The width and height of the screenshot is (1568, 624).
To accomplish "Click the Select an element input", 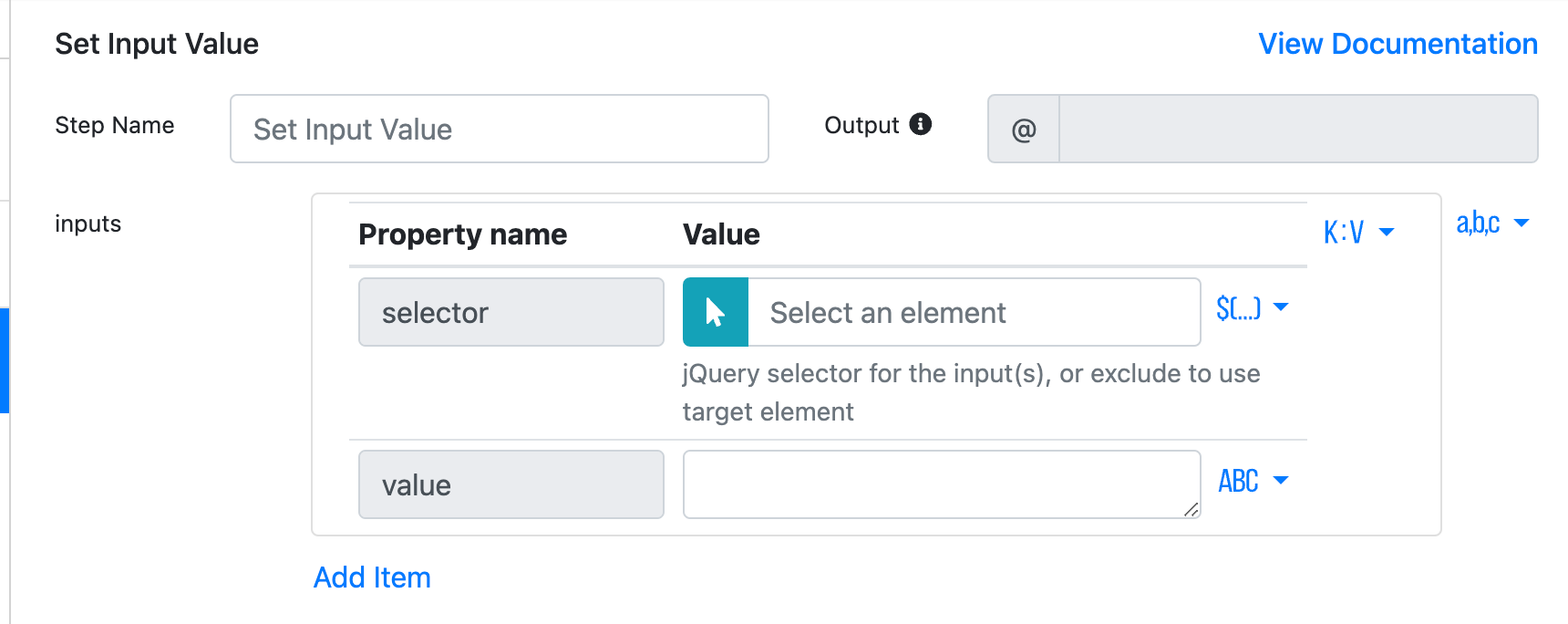I will 973,312.
